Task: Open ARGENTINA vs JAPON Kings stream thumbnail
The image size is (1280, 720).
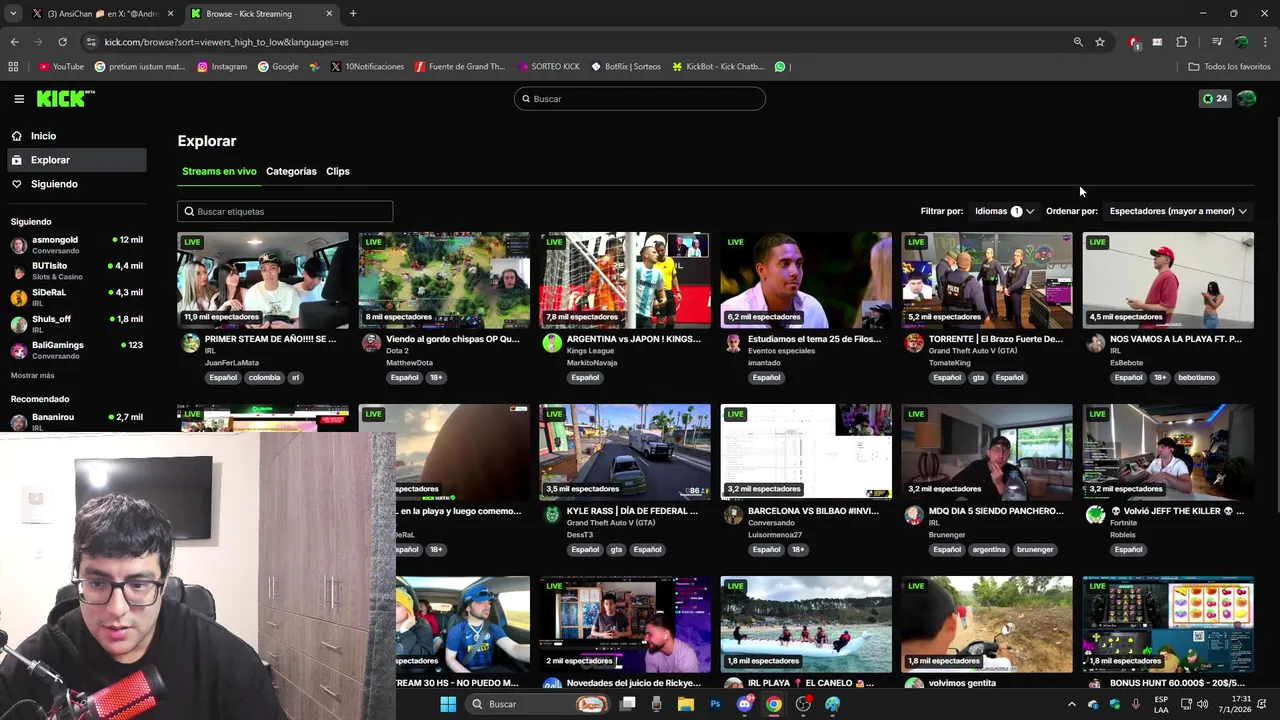Action: [625, 280]
